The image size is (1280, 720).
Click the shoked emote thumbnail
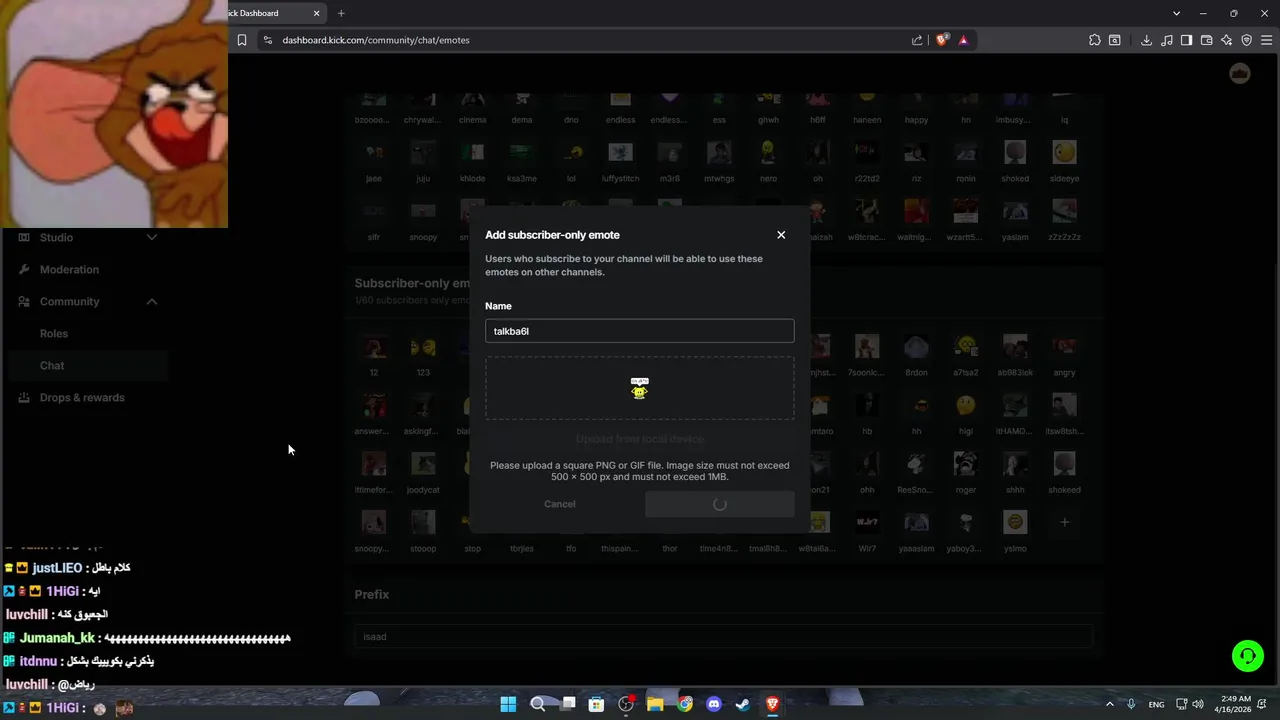click(x=1015, y=153)
